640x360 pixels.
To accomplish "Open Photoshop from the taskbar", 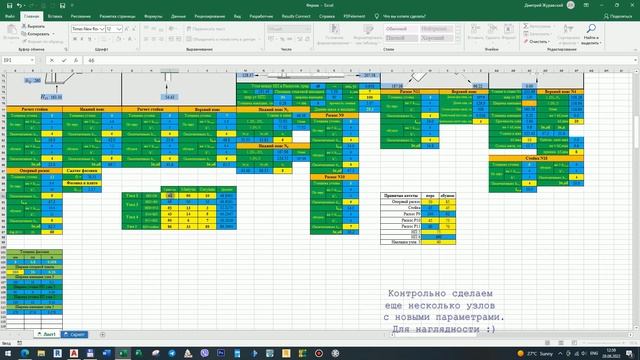I will (x=221, y=353).
